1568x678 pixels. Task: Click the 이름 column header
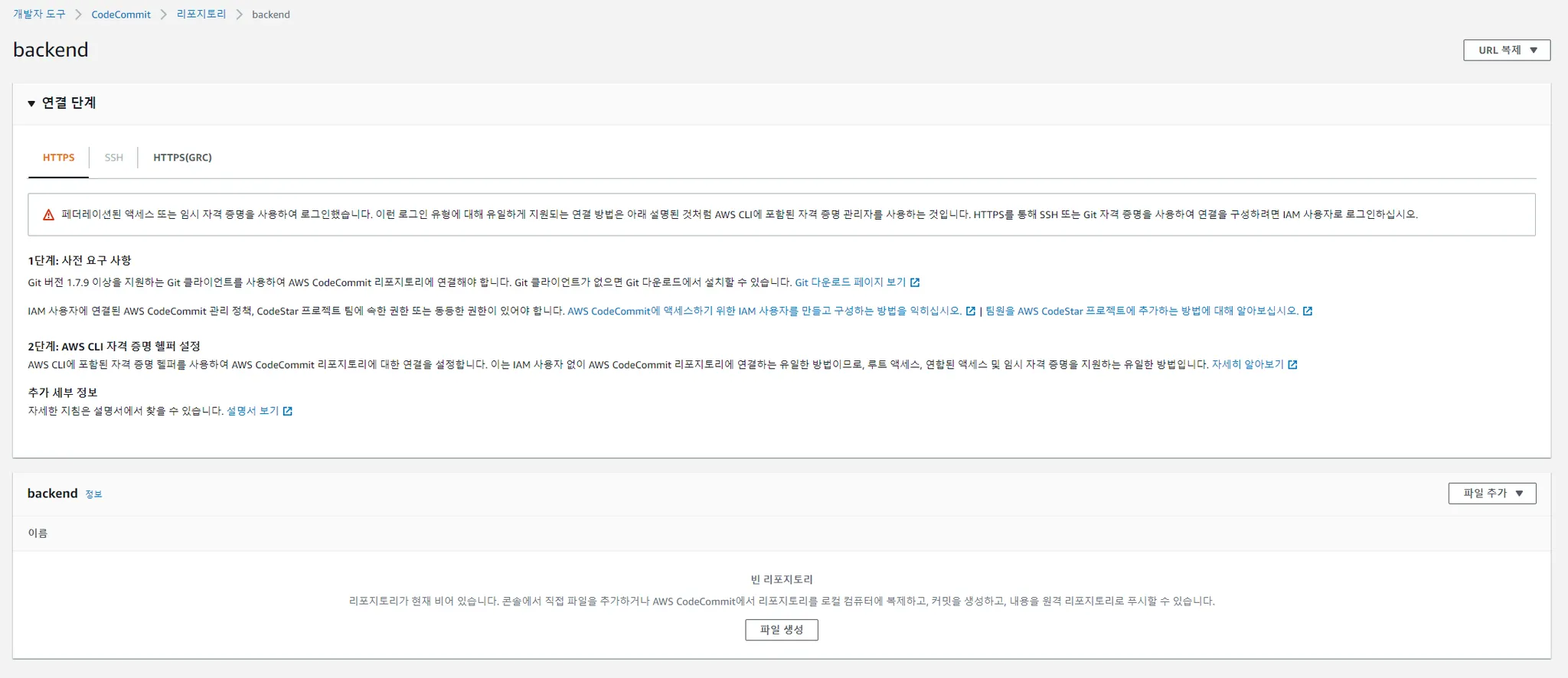click(x=38, y=533)
